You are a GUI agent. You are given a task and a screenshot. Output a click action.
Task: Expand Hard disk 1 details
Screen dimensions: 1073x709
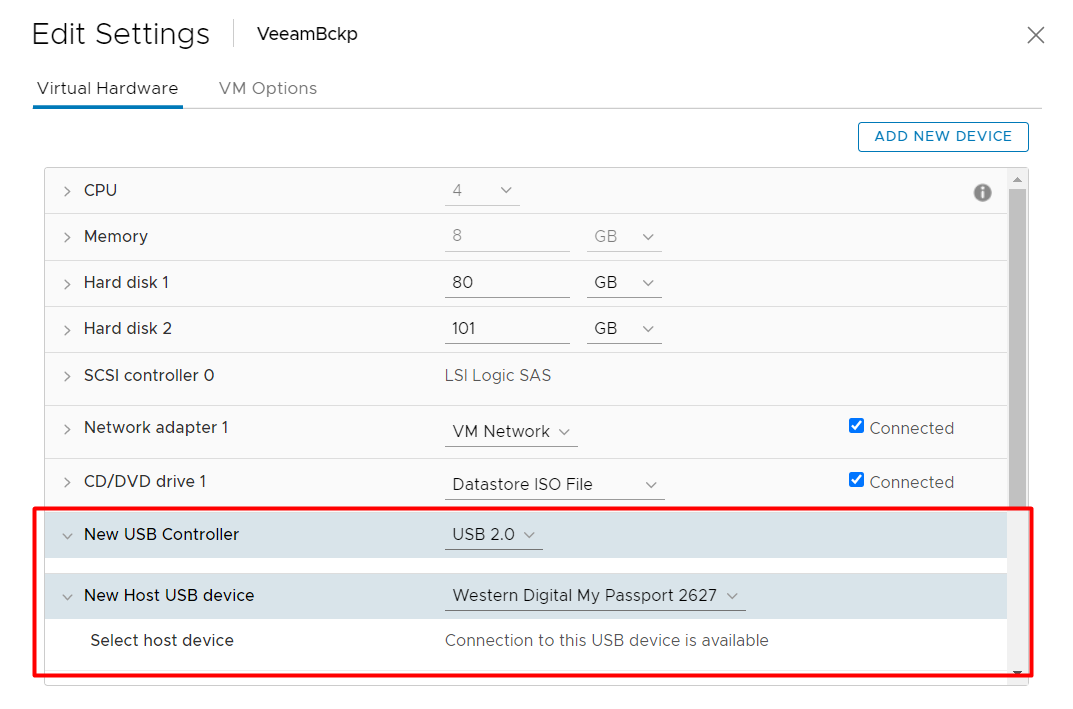tap(67, 283)
